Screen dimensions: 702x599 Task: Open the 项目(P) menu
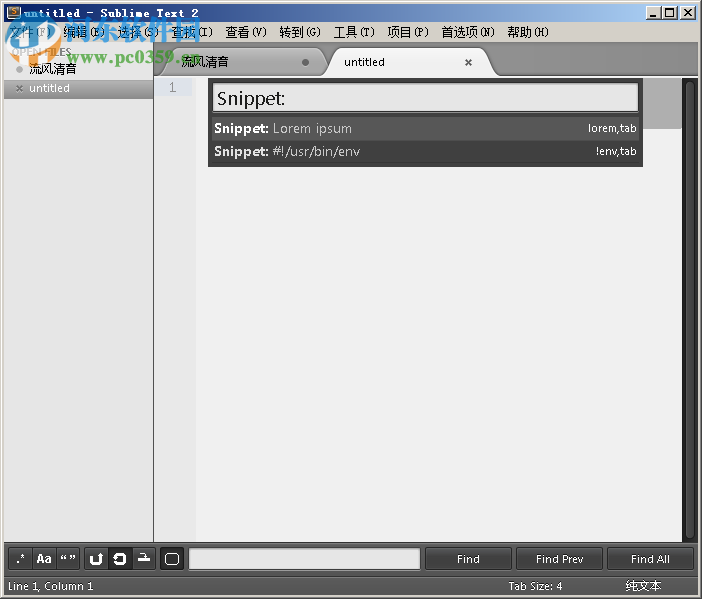[x=408, y=32]
